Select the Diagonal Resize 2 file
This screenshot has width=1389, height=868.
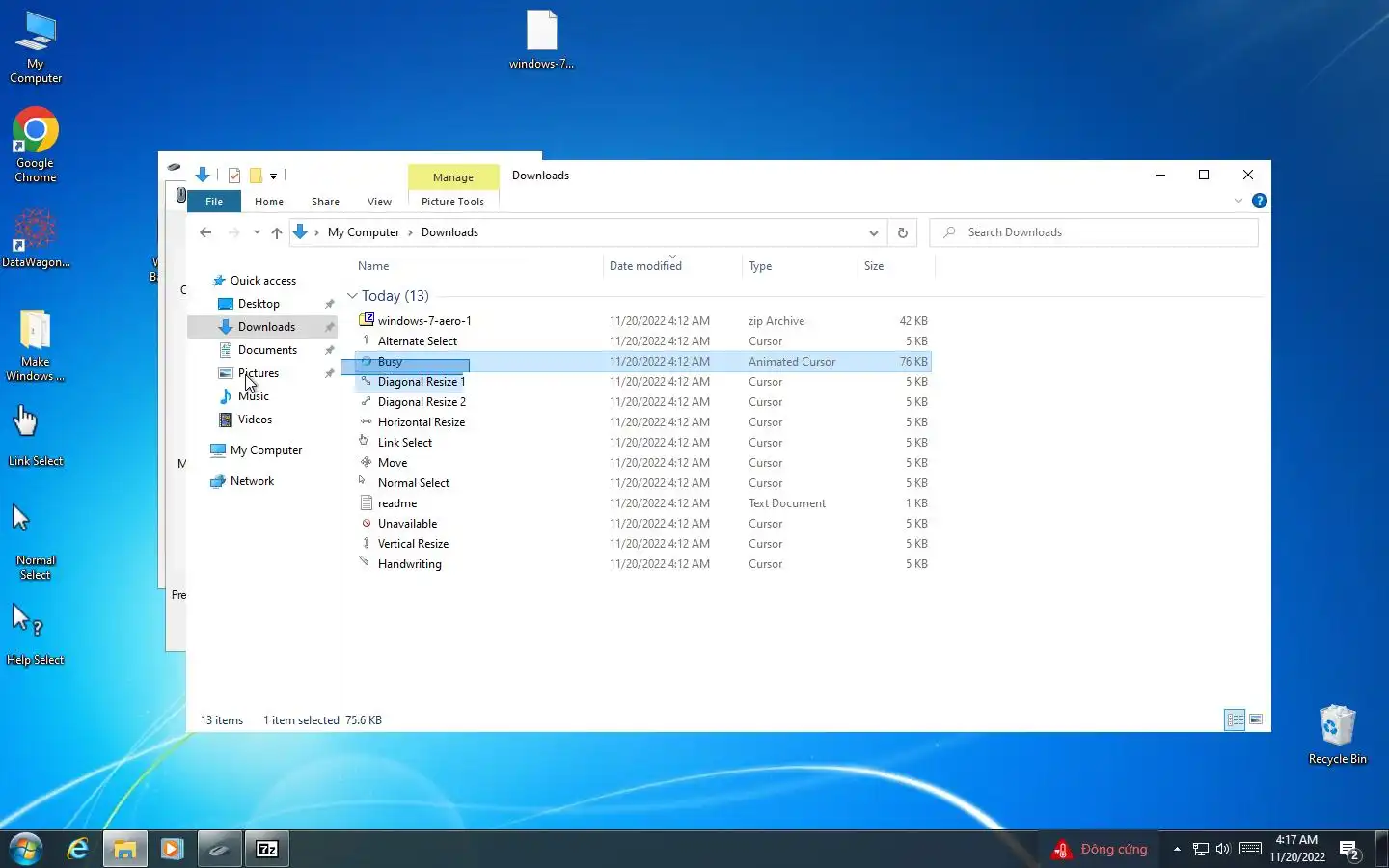coord(422,402)
